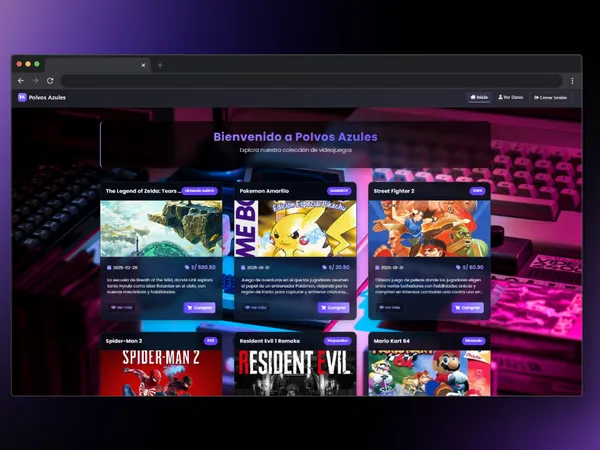600x450 pixels.
Task: Click Comprar on the Pokemon Amarillo card
Action: pyautogui.click(x=333, y=308)
